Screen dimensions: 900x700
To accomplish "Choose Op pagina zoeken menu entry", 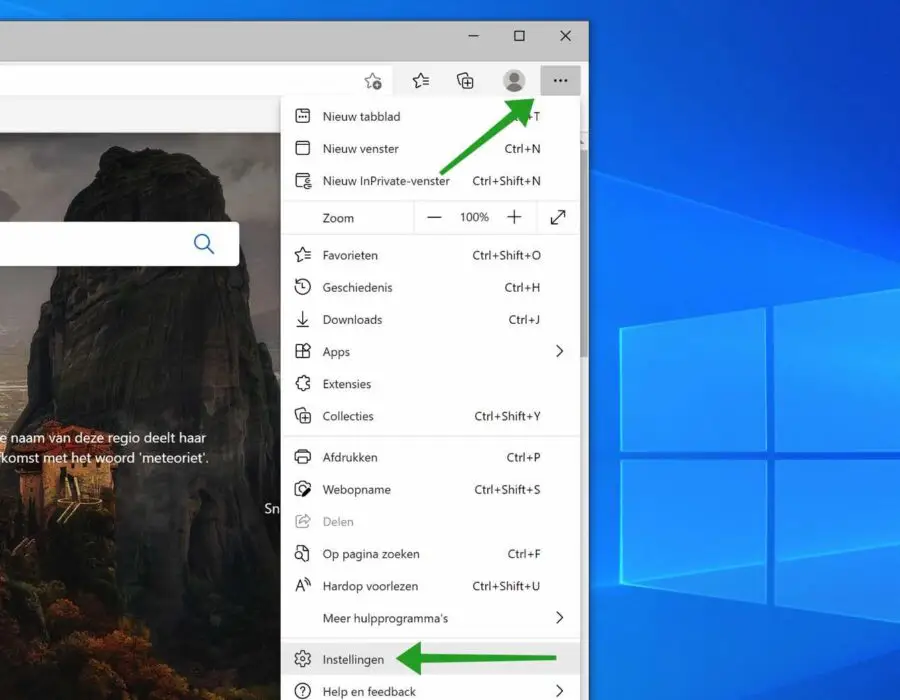I will pos(430,553).
